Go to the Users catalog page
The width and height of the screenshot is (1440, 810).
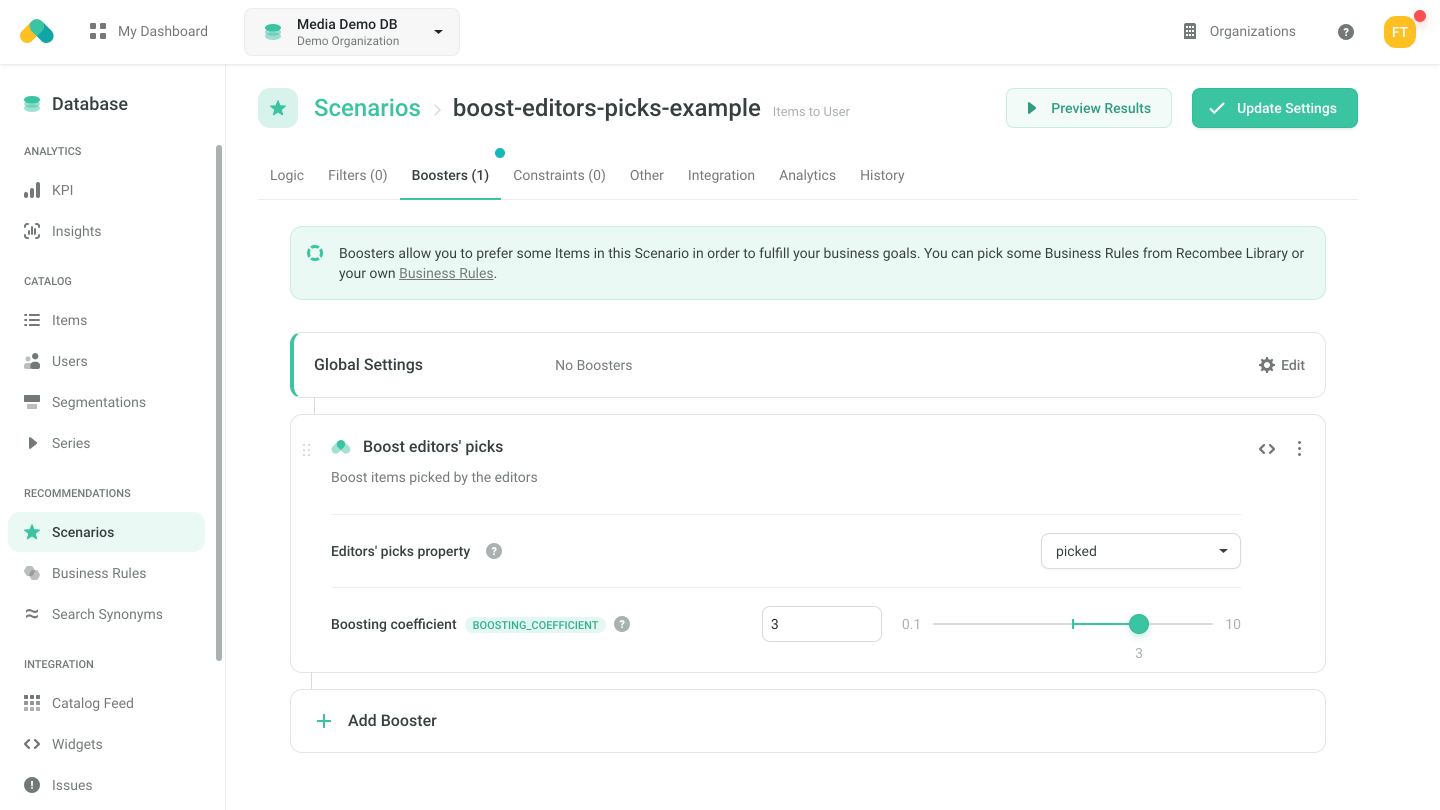69,361
